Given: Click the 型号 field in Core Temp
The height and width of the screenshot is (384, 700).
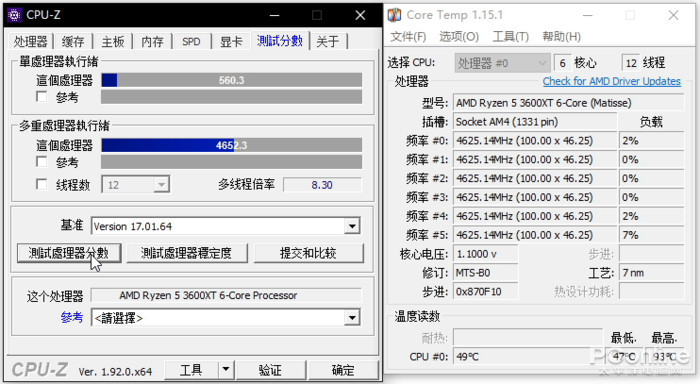Looking at the screenshot, I should point(568,103).
